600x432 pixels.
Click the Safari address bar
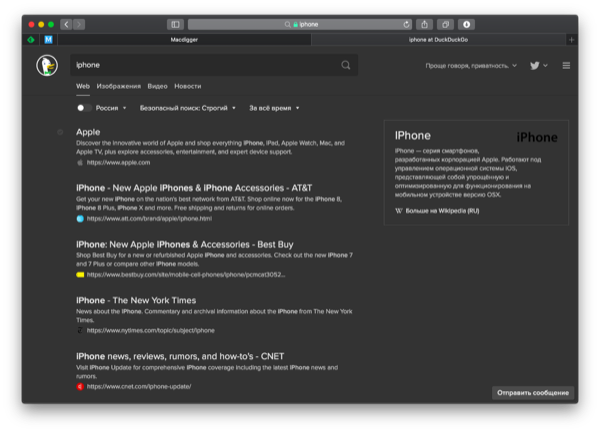pos(300,24)
